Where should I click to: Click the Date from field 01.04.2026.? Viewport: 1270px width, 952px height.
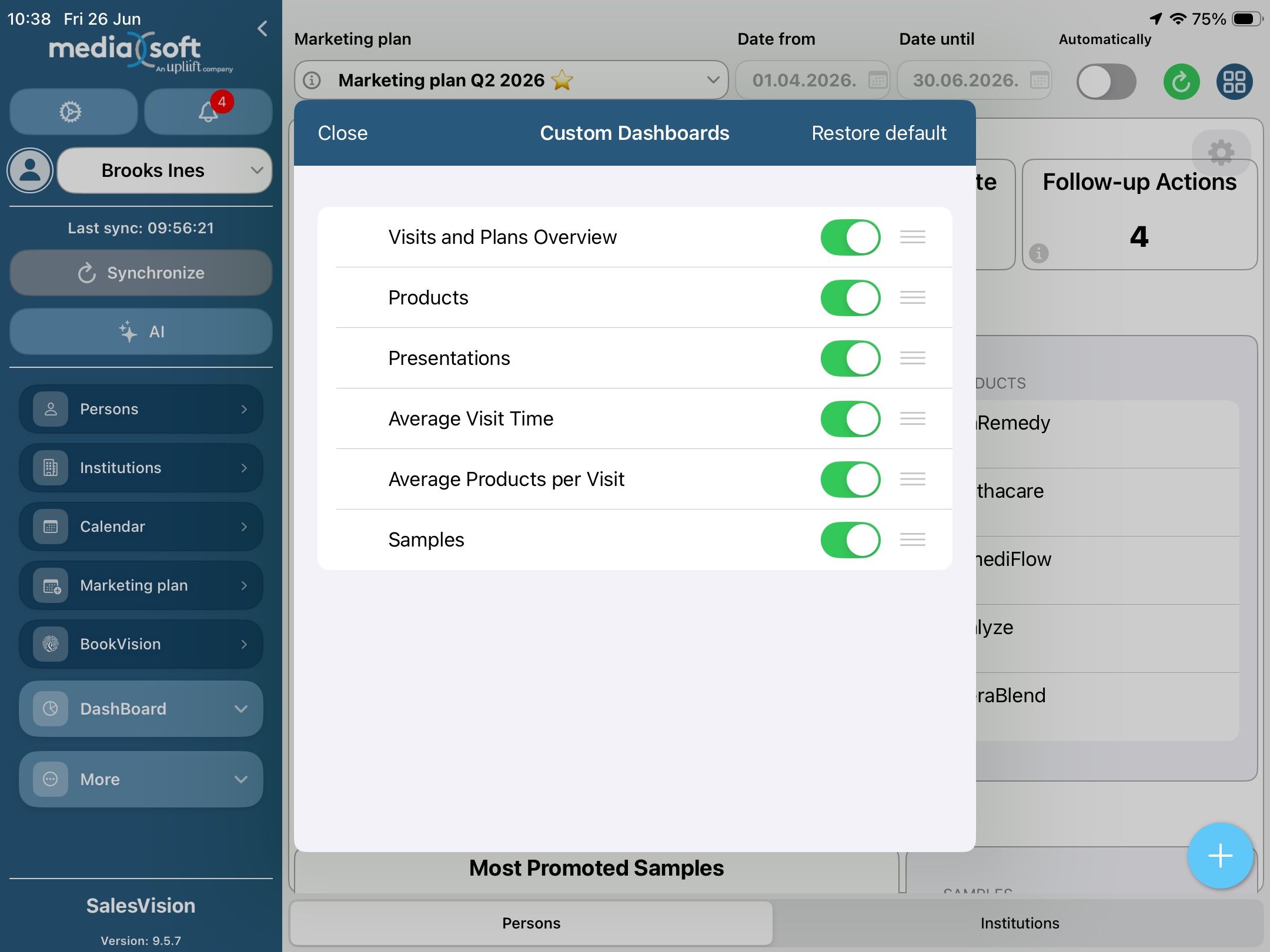(813, 80)
